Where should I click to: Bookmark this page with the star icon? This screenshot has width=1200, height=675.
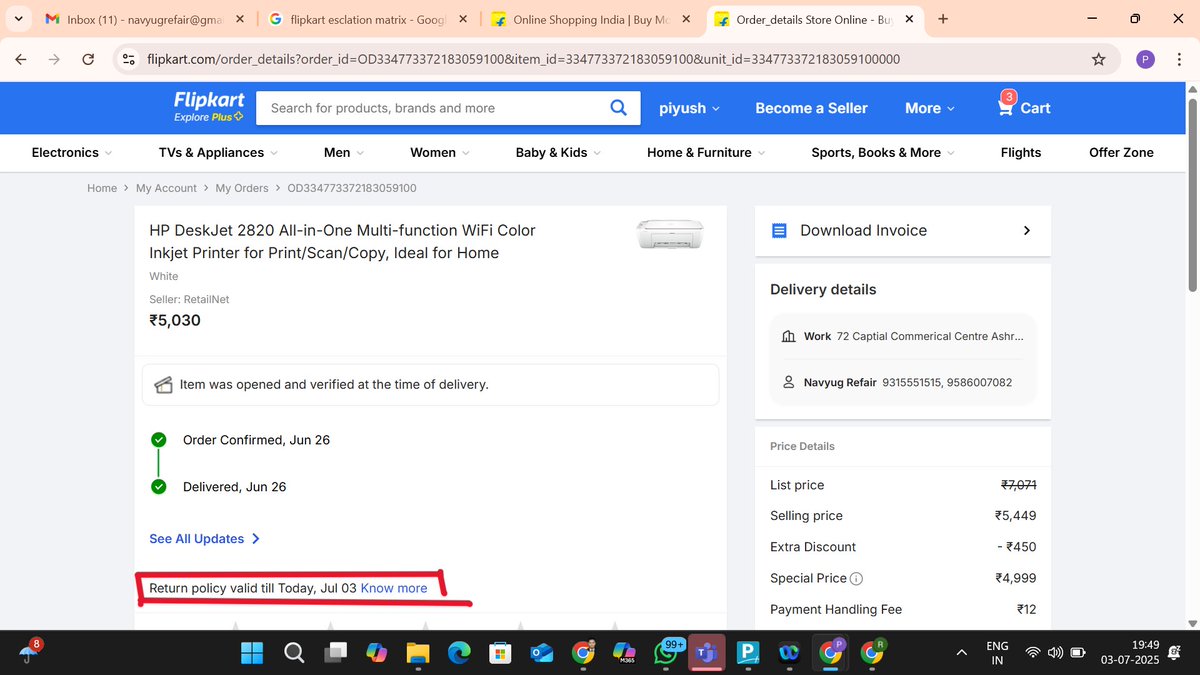coord(1099,59)
